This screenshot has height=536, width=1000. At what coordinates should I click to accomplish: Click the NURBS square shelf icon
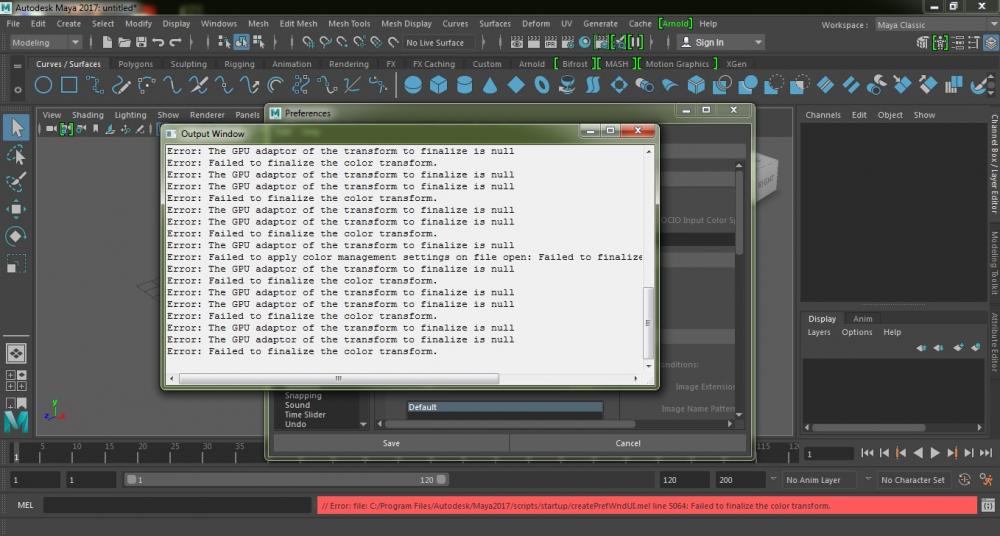(69, 86)
